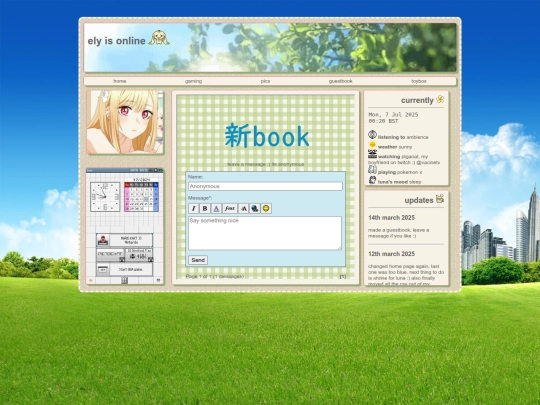The image size is (540, 405).
Task: Click the PictoChat-style button left of download button
Action: coord(110,255)
